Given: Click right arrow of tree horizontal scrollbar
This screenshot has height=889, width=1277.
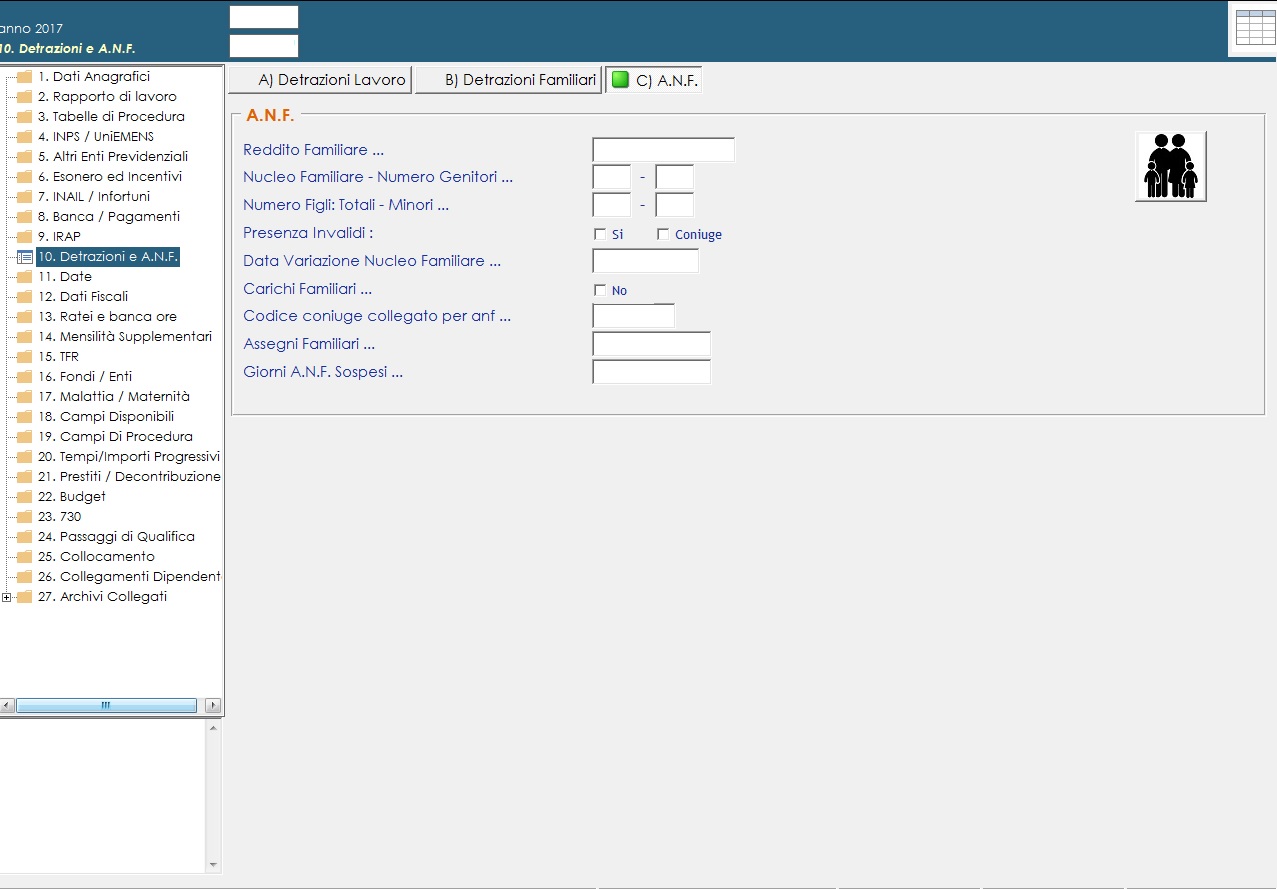Looking at the screenshot, I should click(212, 705).
